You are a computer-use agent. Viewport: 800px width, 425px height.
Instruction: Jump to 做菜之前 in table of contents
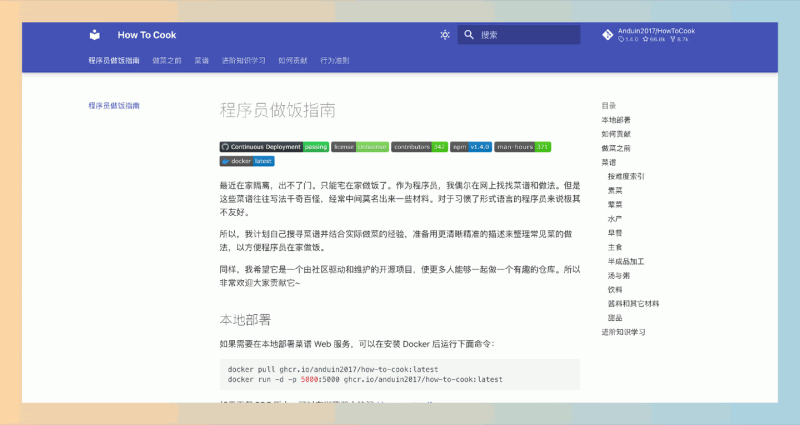point(616,148)
